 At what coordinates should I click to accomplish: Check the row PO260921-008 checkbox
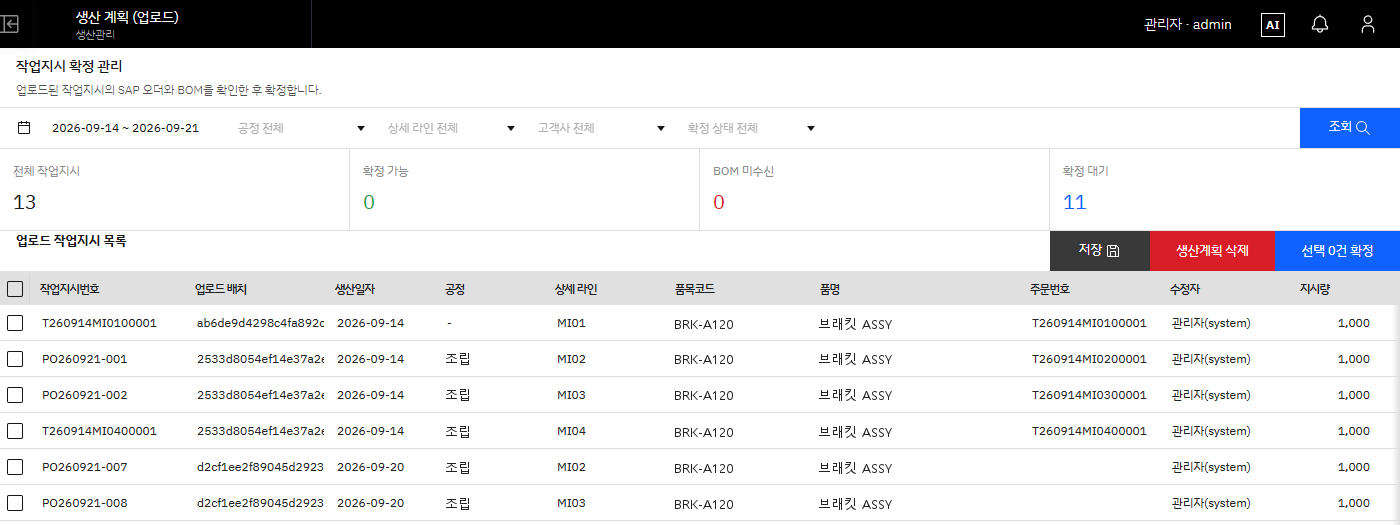click(15, 503)
